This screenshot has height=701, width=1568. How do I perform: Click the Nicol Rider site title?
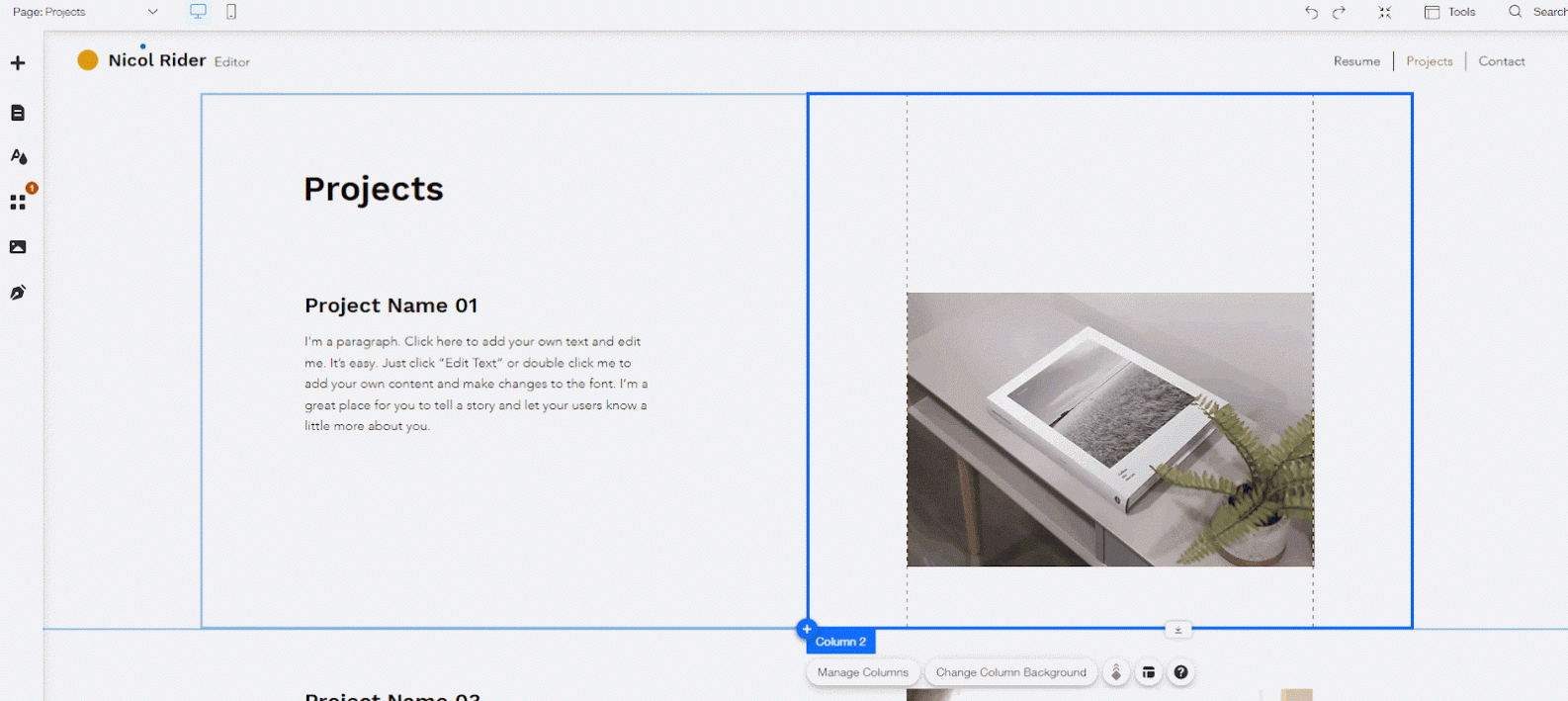click(157, 60)
